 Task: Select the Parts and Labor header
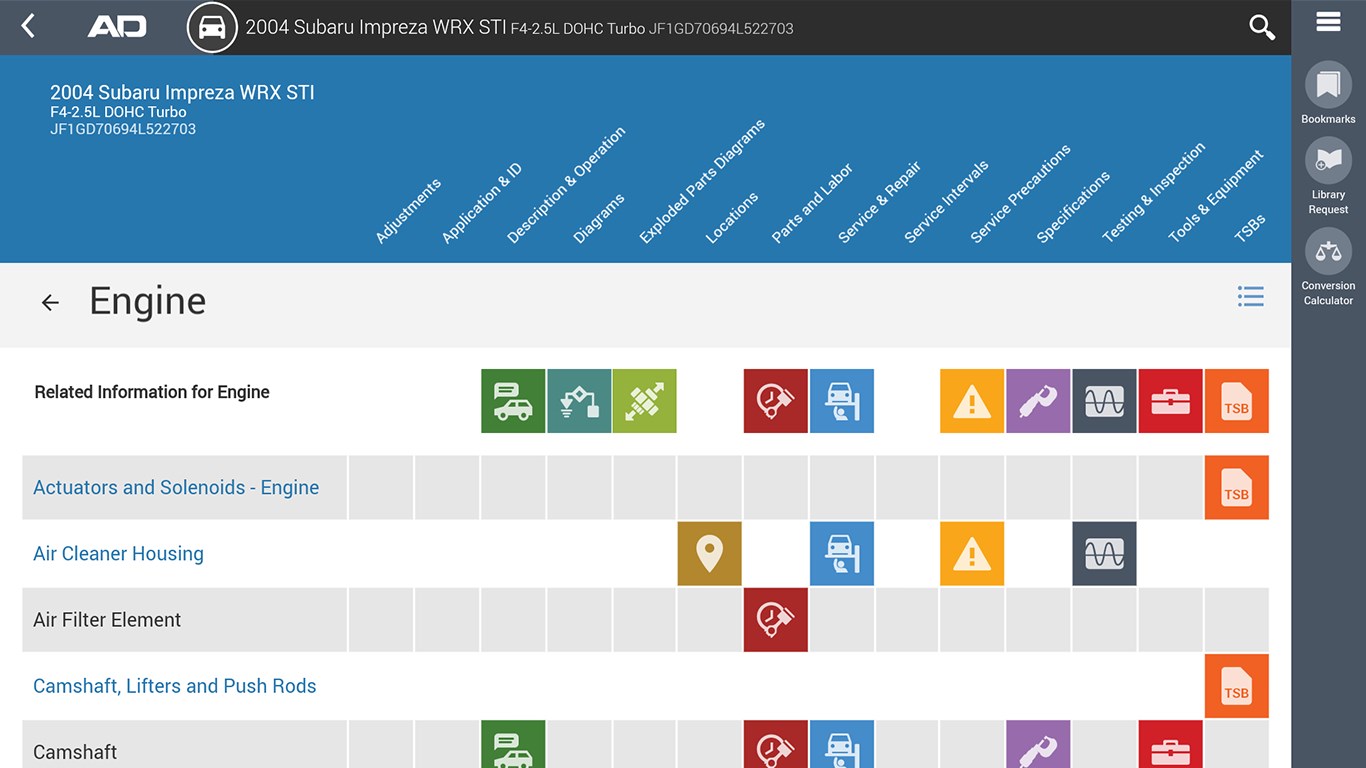[x=812, y=204]
